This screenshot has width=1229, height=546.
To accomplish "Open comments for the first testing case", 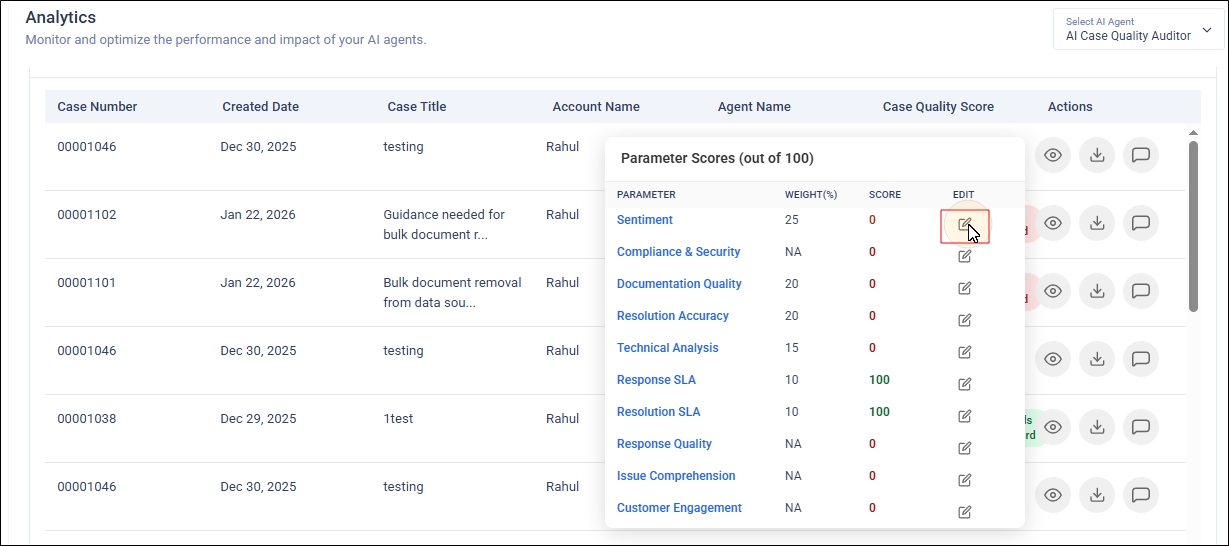I will [x=1140, y=155].
